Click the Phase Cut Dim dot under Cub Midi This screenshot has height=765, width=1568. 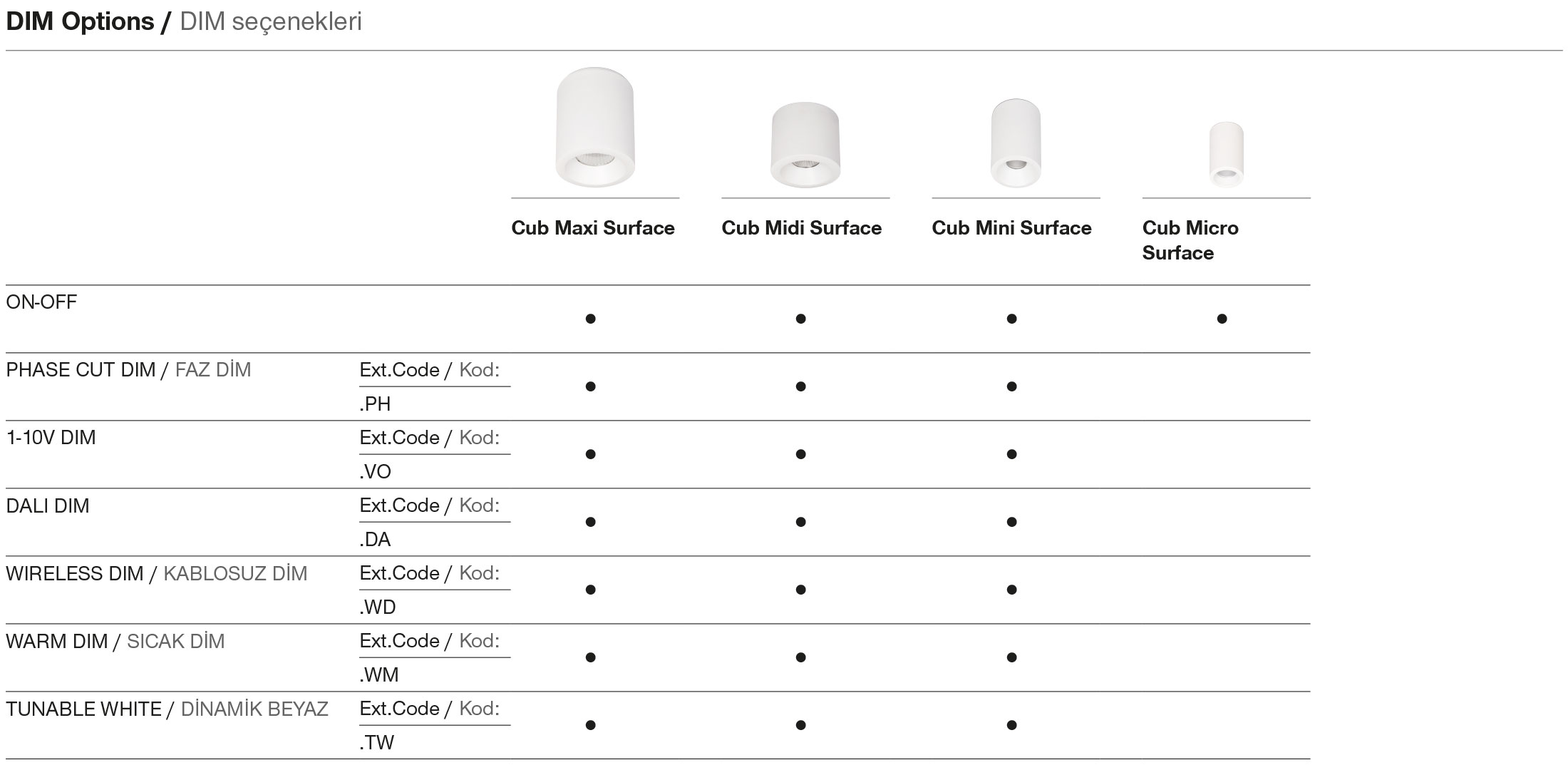click(x=800, y=386)
